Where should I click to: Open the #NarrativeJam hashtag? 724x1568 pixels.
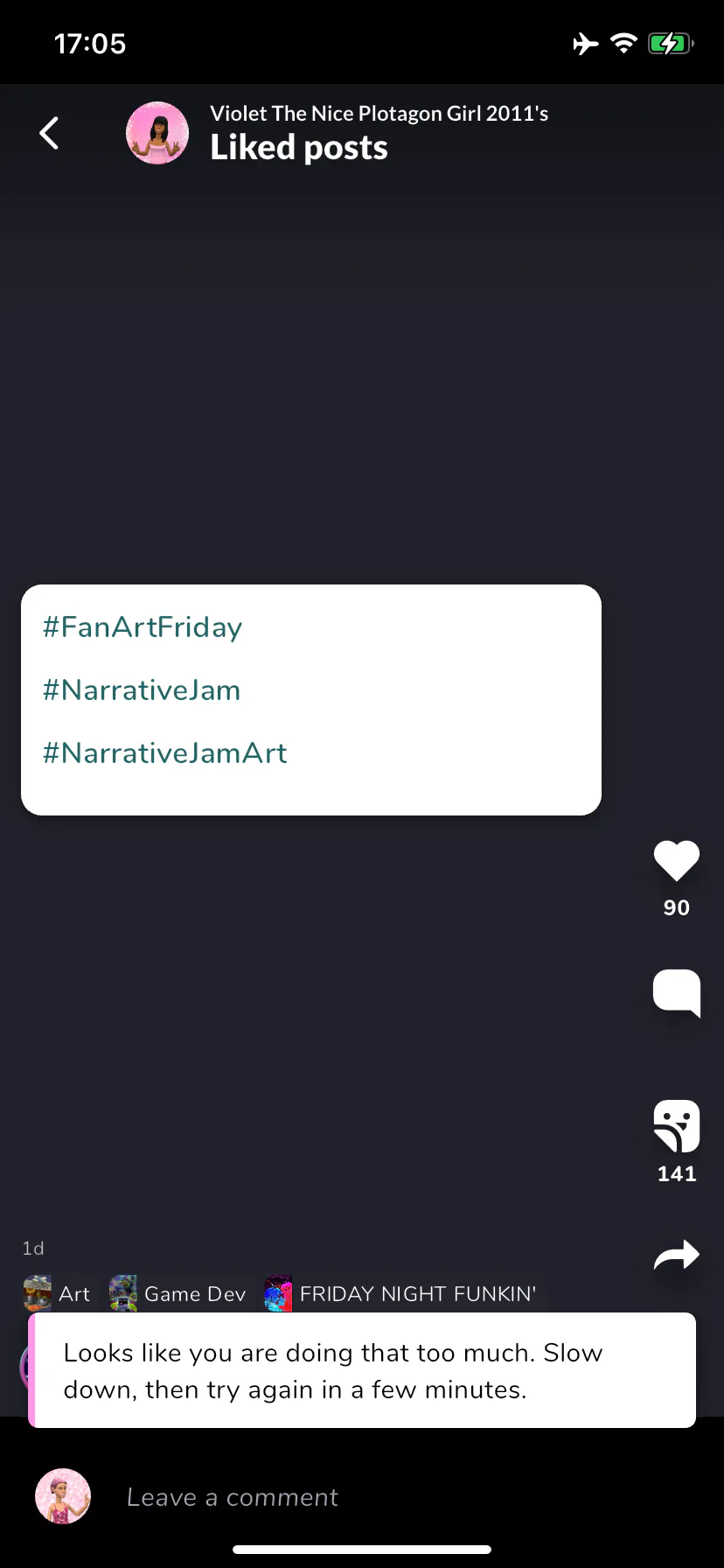click(x=142, y=690)
